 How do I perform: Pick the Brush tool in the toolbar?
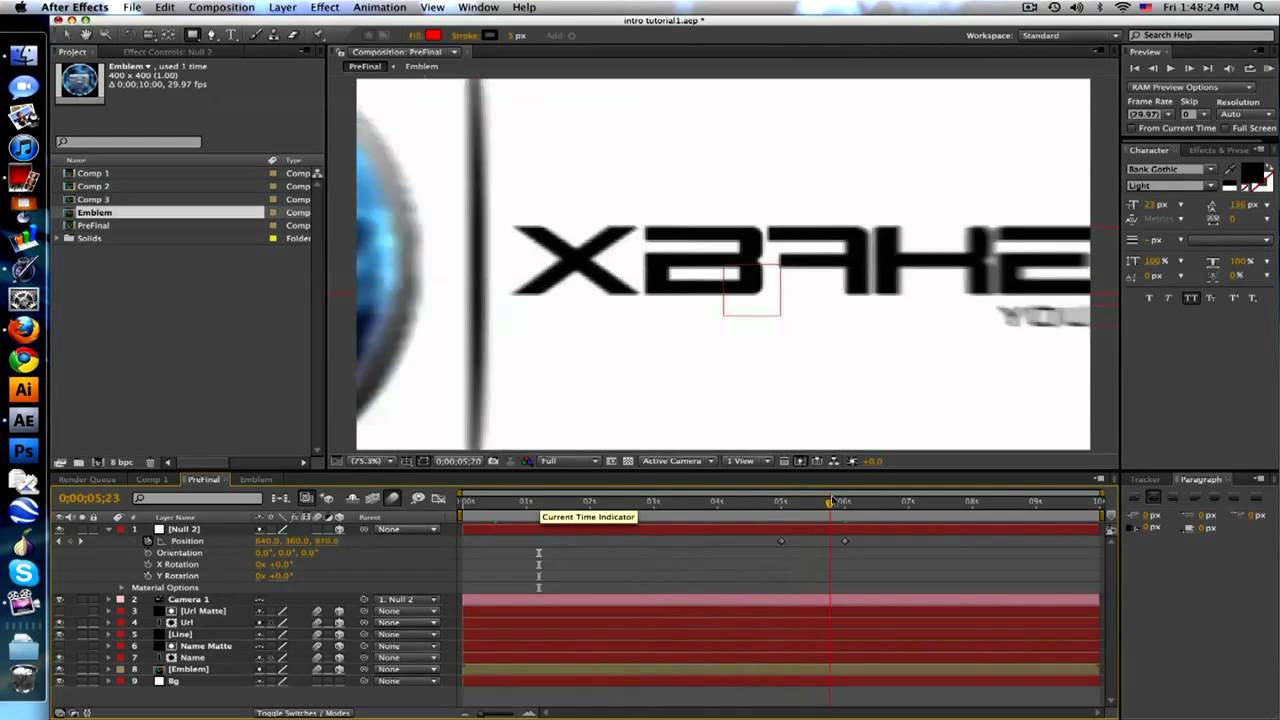point(256,35)
